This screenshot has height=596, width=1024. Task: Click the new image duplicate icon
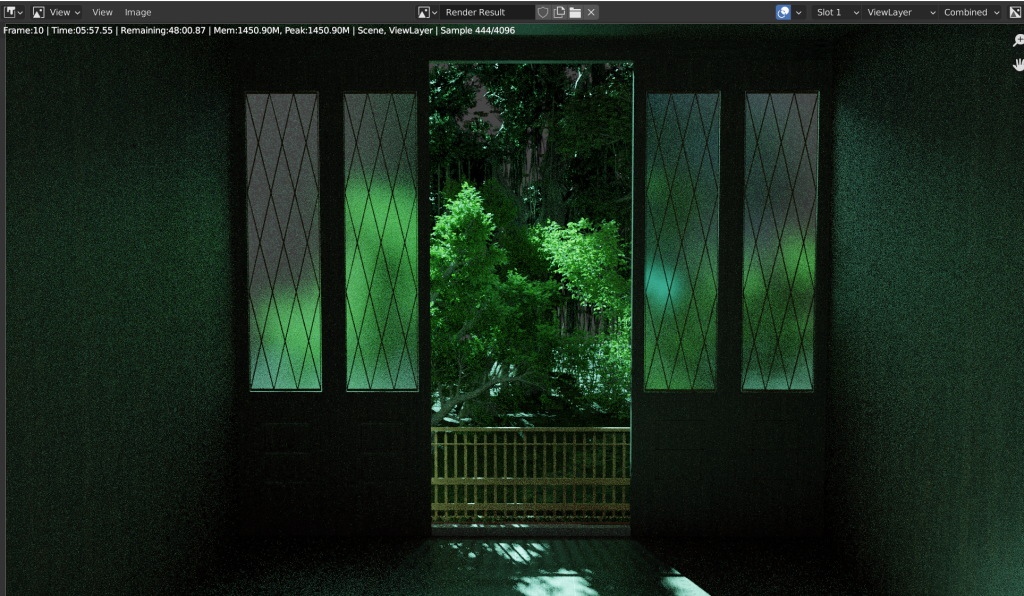click(559, 12)
